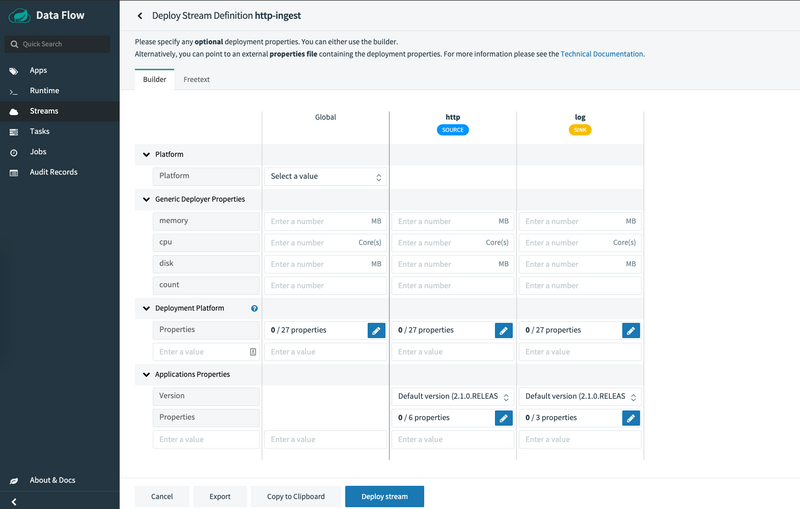Edit http deployment platform properties with pencil

coord(504,330)
